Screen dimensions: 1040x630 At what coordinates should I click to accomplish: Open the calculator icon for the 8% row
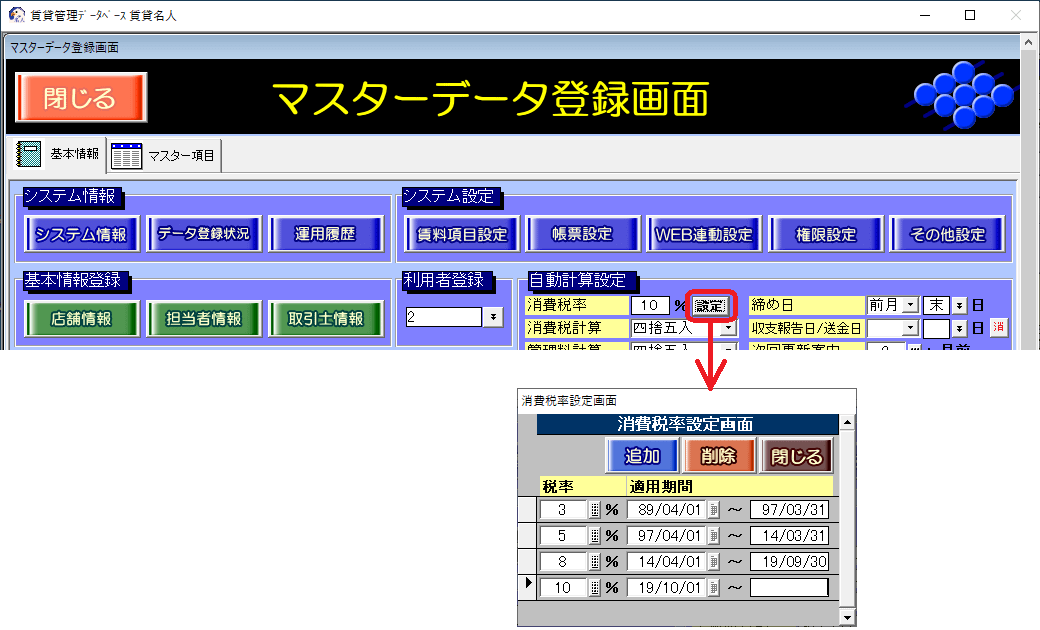[595, 562]
